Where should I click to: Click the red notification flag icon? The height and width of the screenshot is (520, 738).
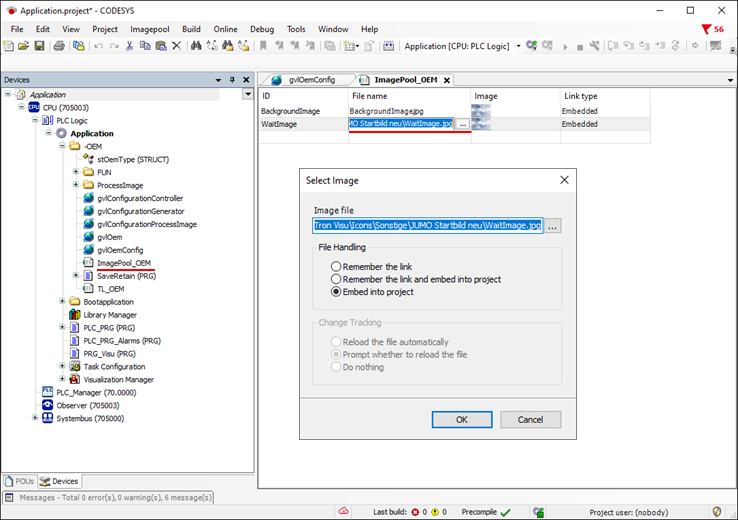(707, 29)
